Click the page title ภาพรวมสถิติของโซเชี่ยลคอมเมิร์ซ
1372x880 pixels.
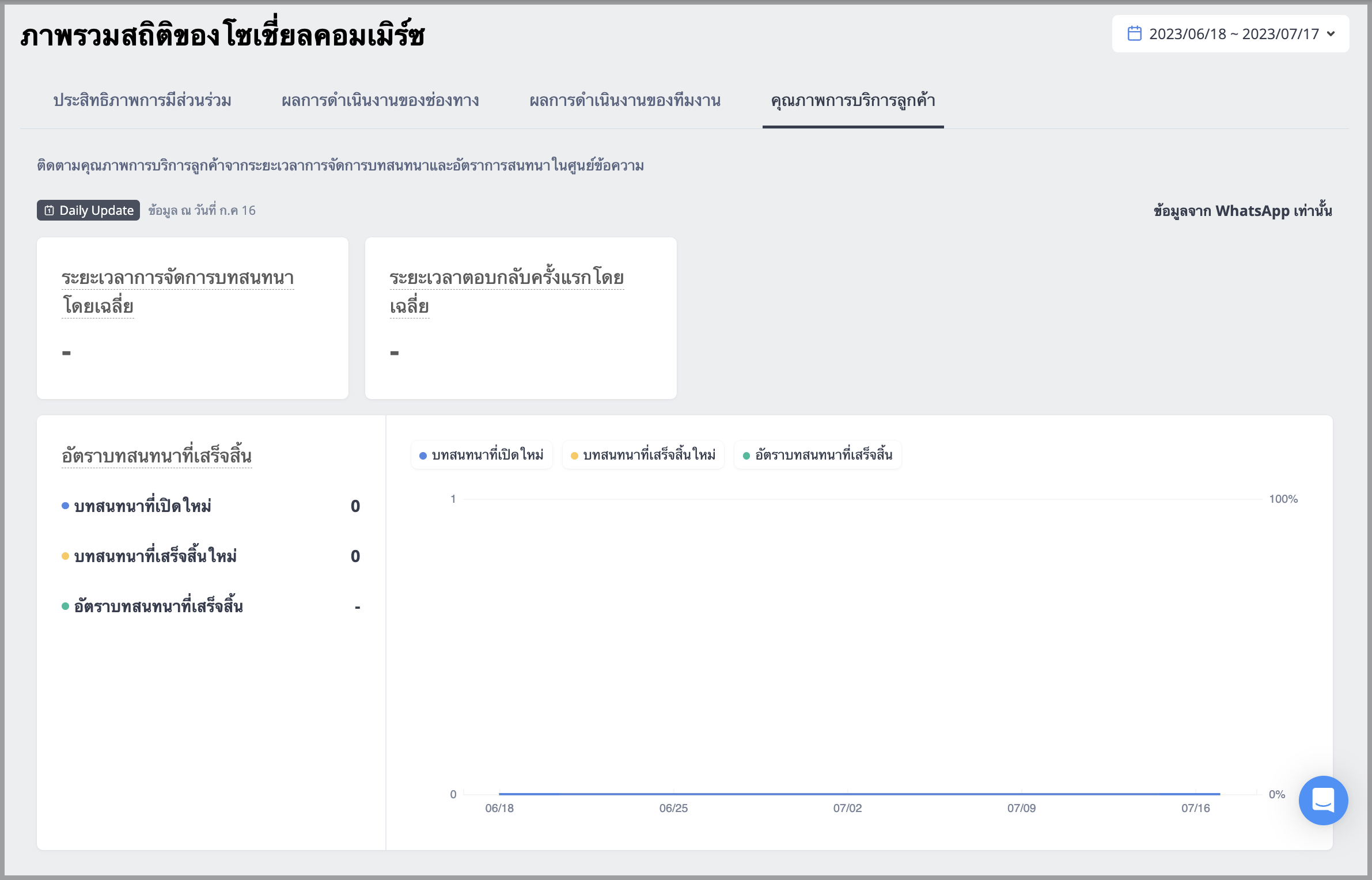pos(222,35)
